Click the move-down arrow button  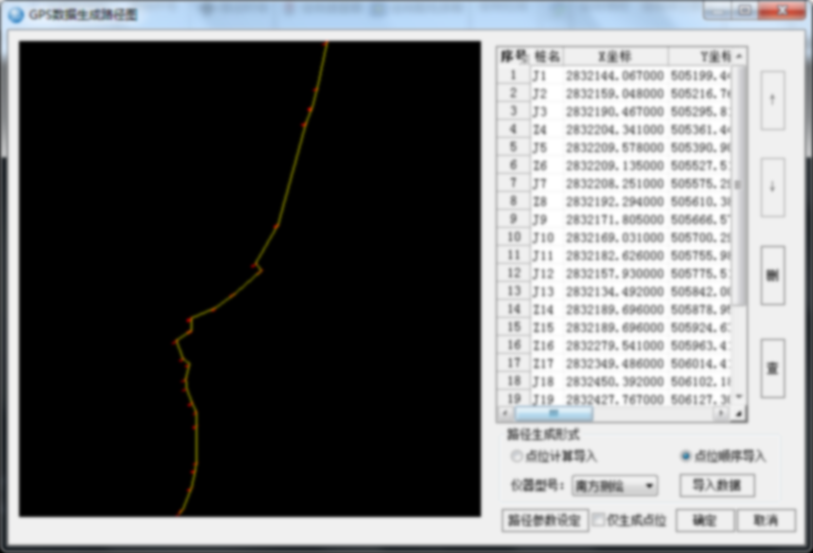click(x=772, y=187)
